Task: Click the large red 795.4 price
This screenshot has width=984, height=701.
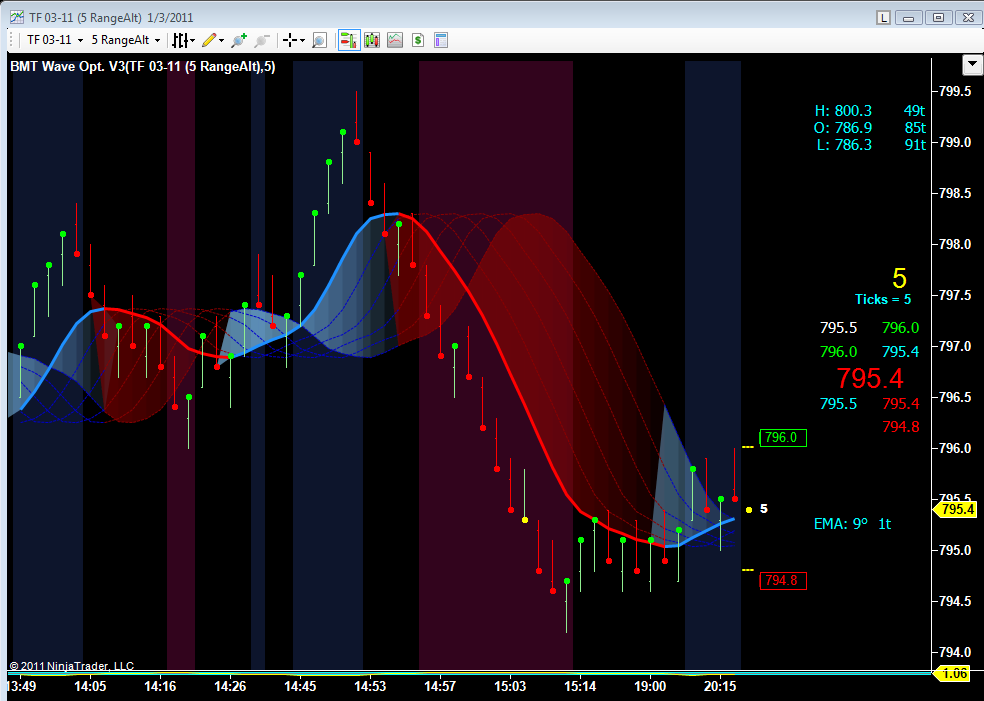Action: coord(870,378)
